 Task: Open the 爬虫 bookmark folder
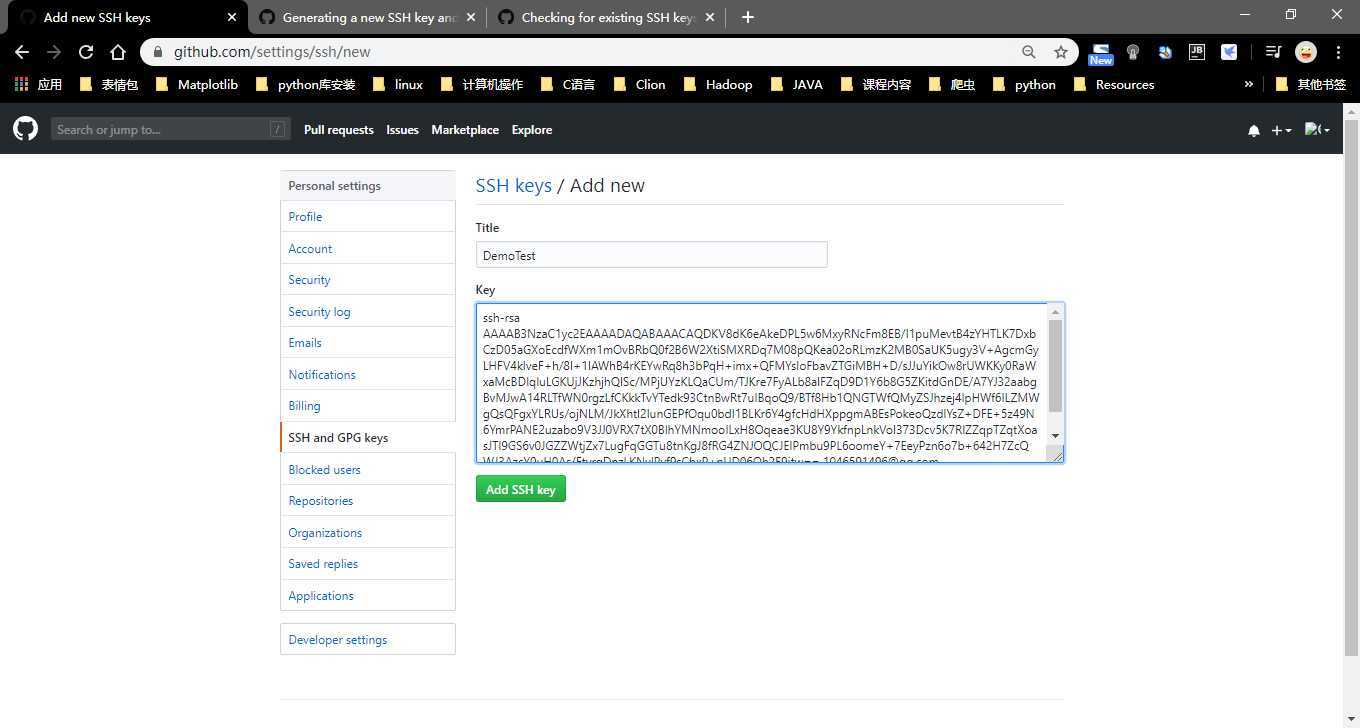tap(952, 85)
